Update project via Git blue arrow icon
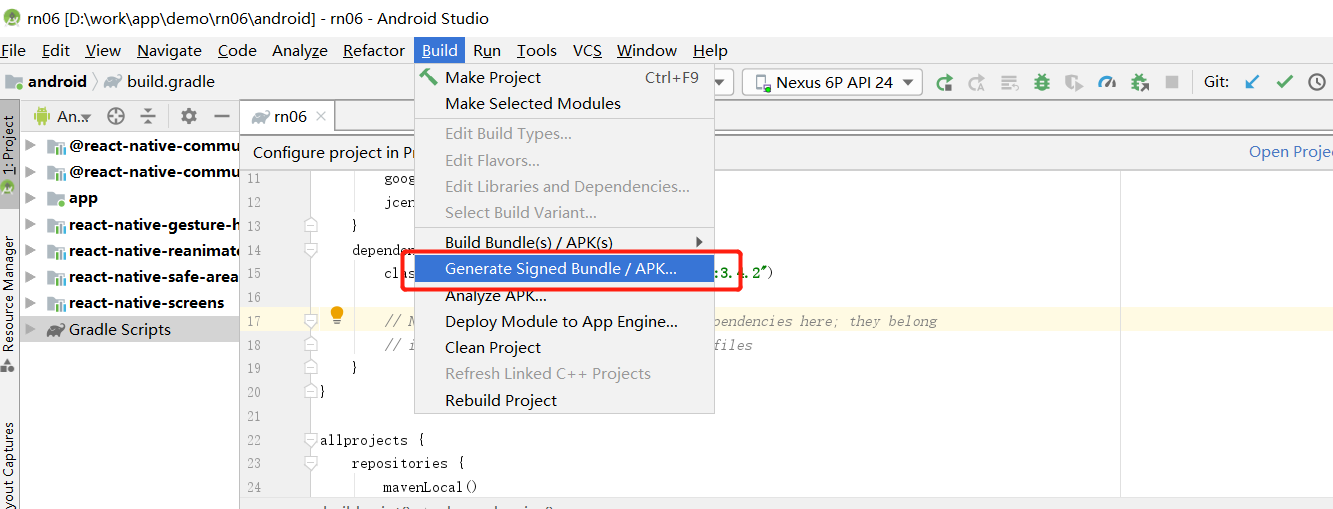Viewport: 1333px width, 509px height. point(1252,82)
